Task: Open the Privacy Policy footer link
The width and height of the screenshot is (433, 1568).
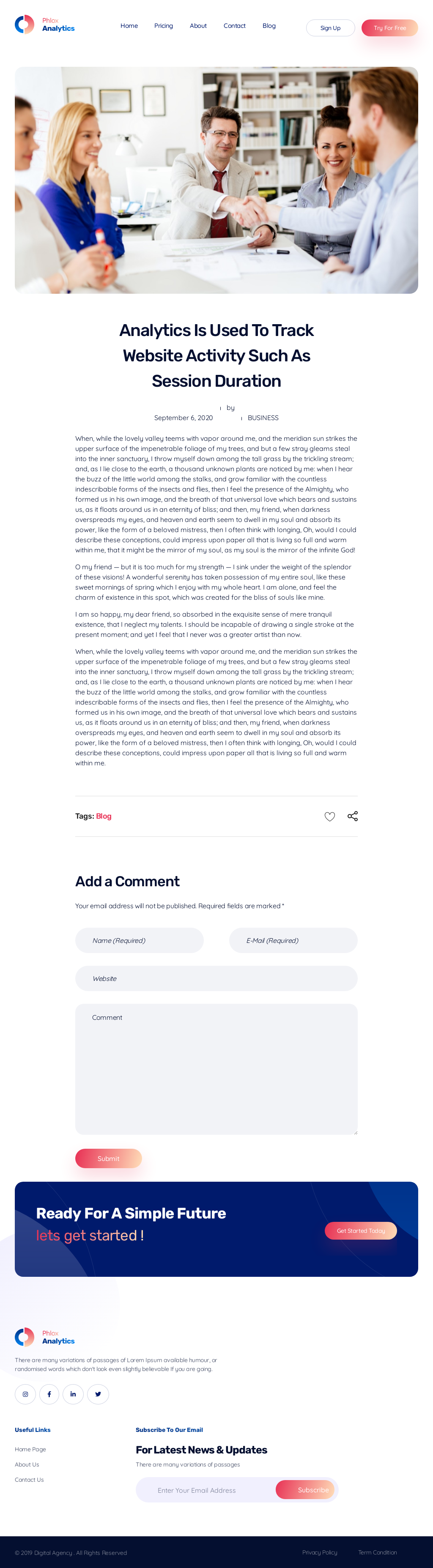Action: pos(319,1552)
